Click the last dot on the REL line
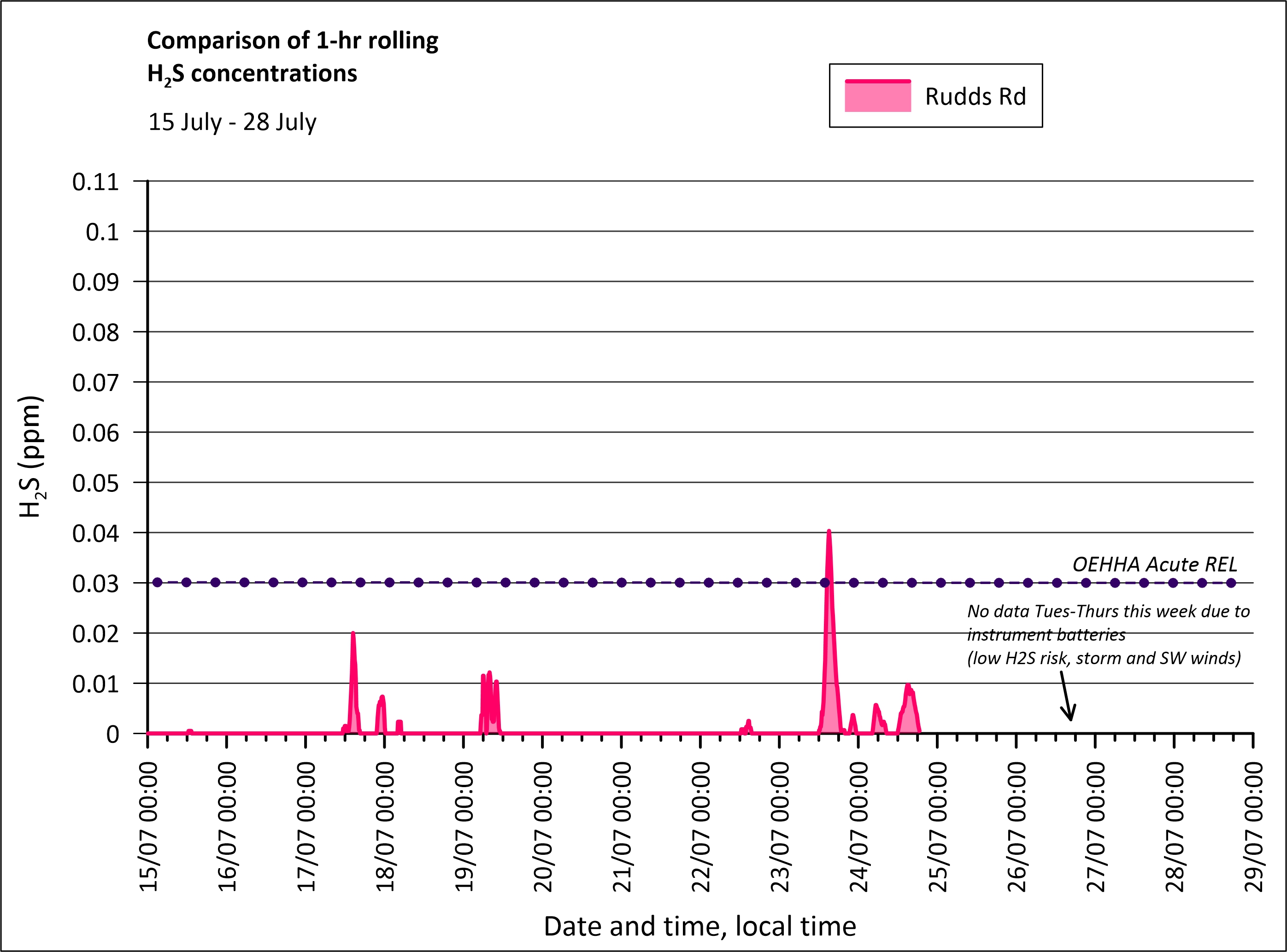The image size is (1287, 952). click(x=1231, y=583)
